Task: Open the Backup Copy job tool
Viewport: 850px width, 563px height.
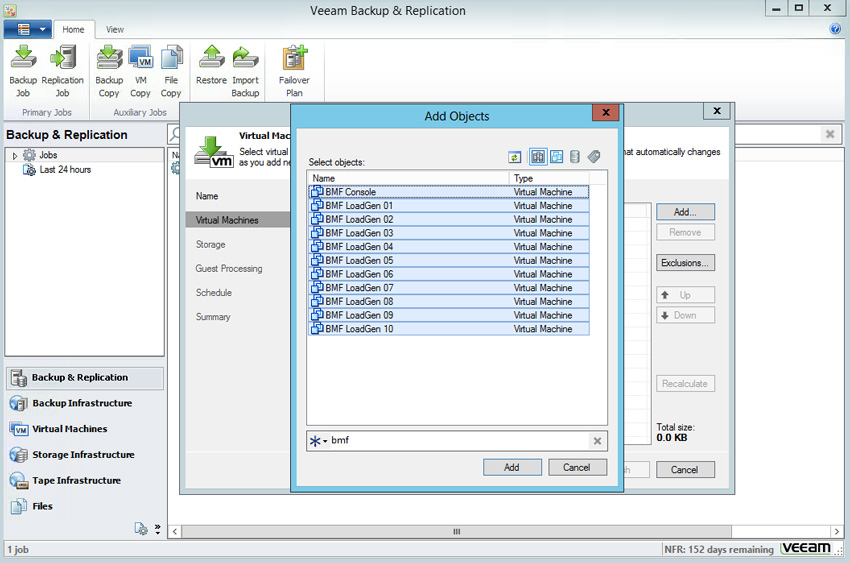Action: (x=109, y=56)
